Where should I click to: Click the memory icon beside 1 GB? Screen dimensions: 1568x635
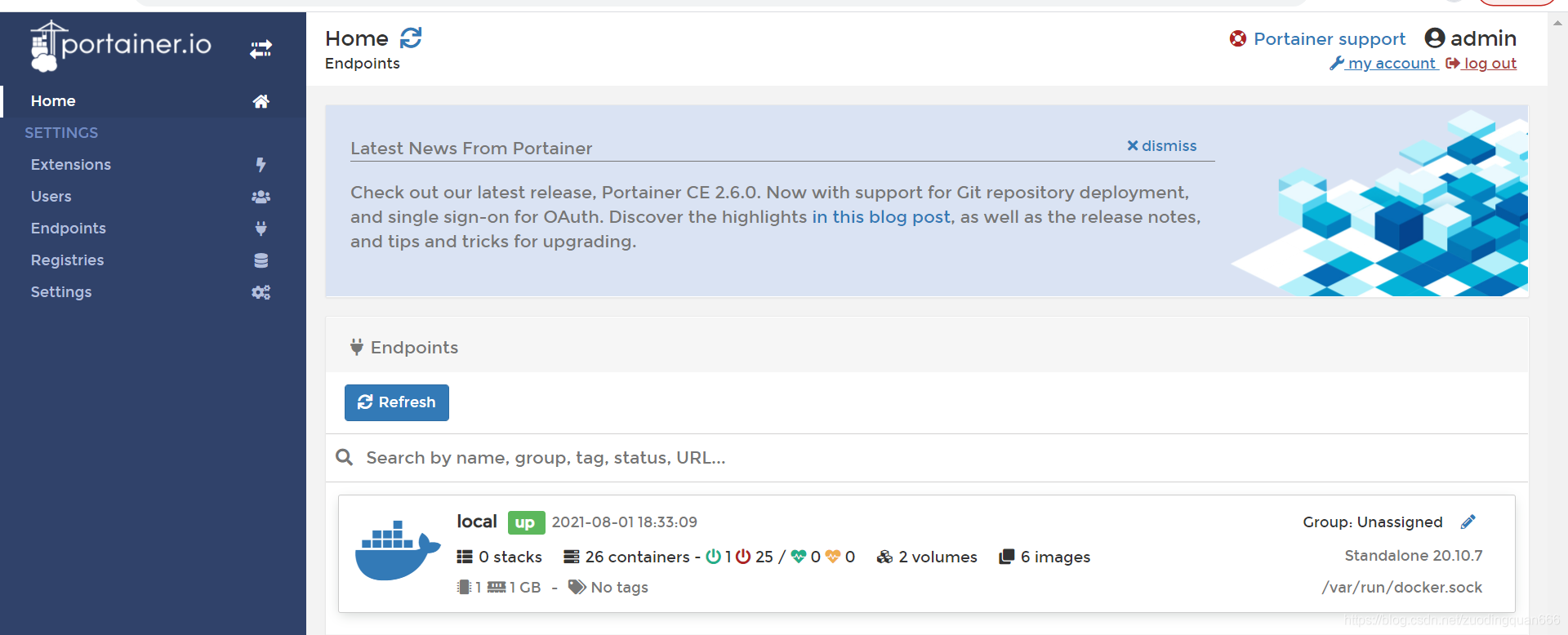point(497,587)
